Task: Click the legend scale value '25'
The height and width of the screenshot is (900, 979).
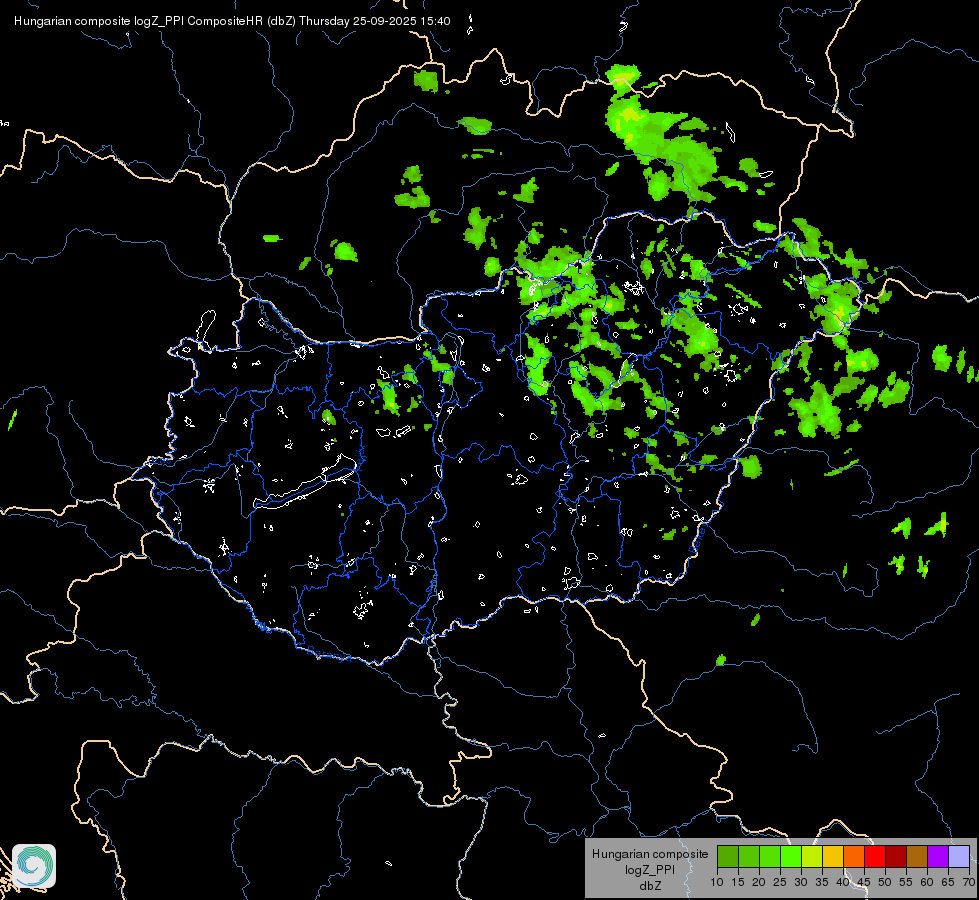Action: click(x=780, y=882)
